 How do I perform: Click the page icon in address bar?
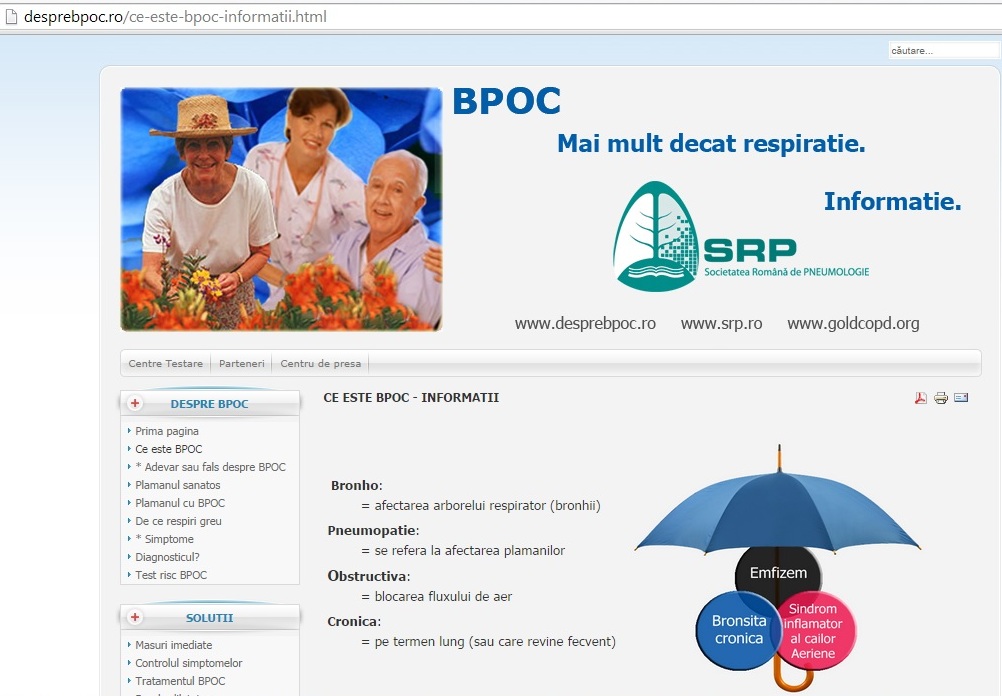point(12,17)
